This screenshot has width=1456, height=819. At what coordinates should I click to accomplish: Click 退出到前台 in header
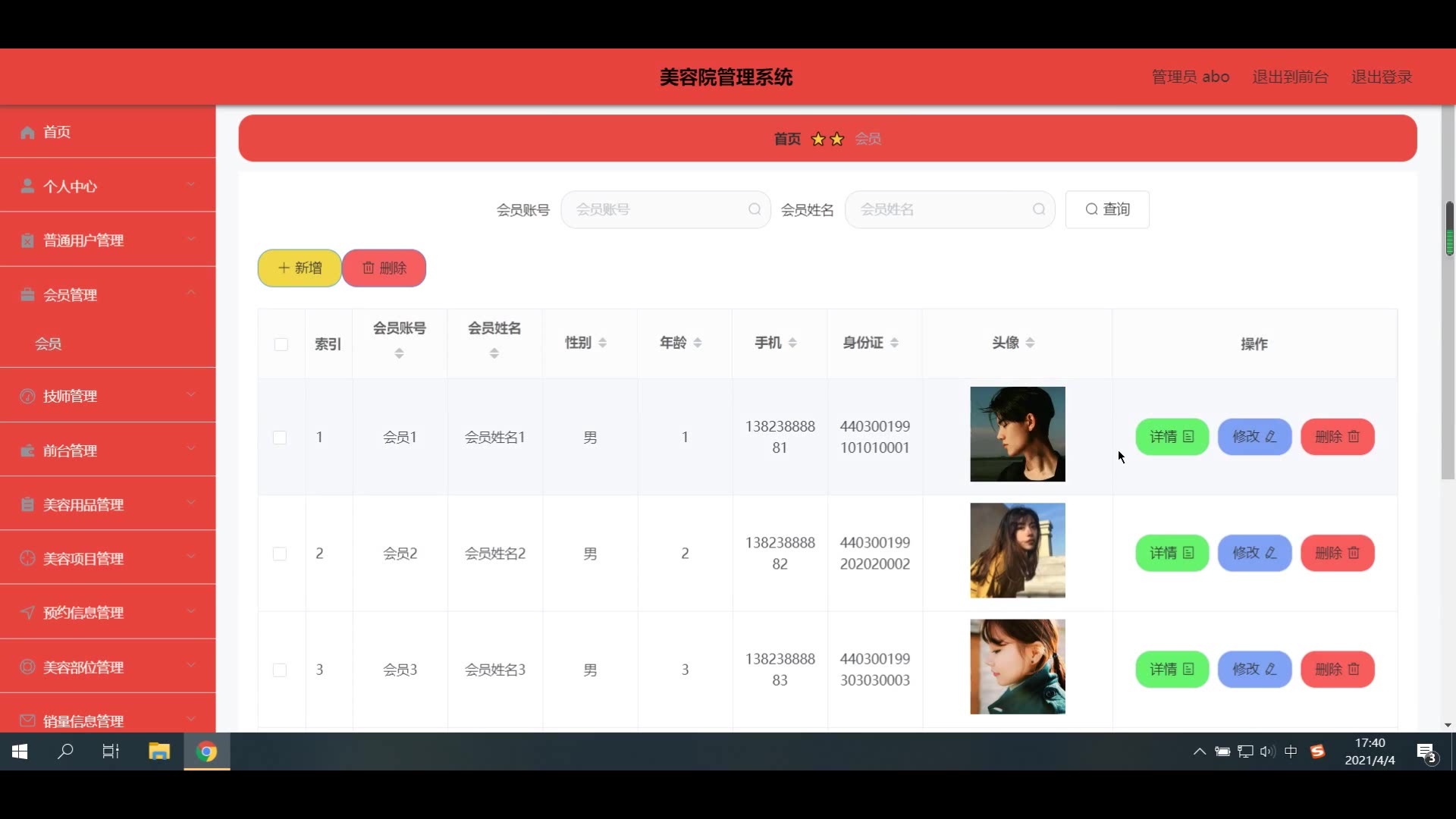coord(1290,77)
